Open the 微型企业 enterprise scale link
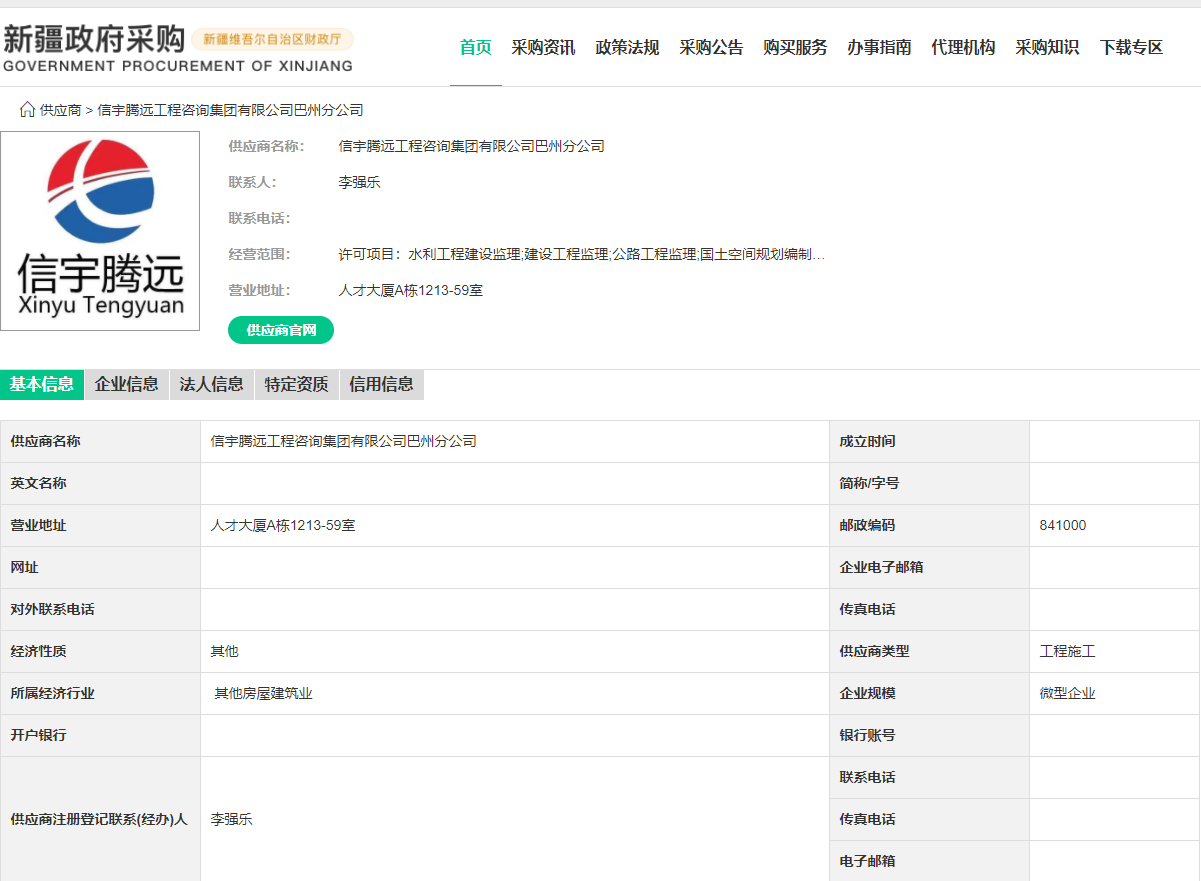 click(x=1066, y=692)
